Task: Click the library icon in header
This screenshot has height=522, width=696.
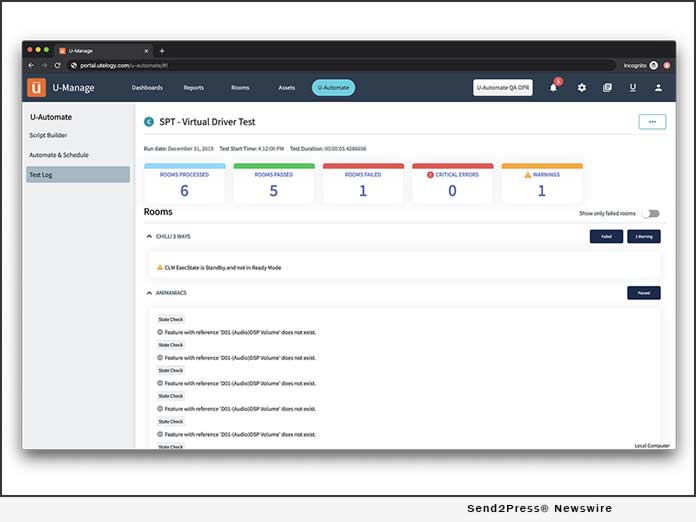Action: [607, 88]
